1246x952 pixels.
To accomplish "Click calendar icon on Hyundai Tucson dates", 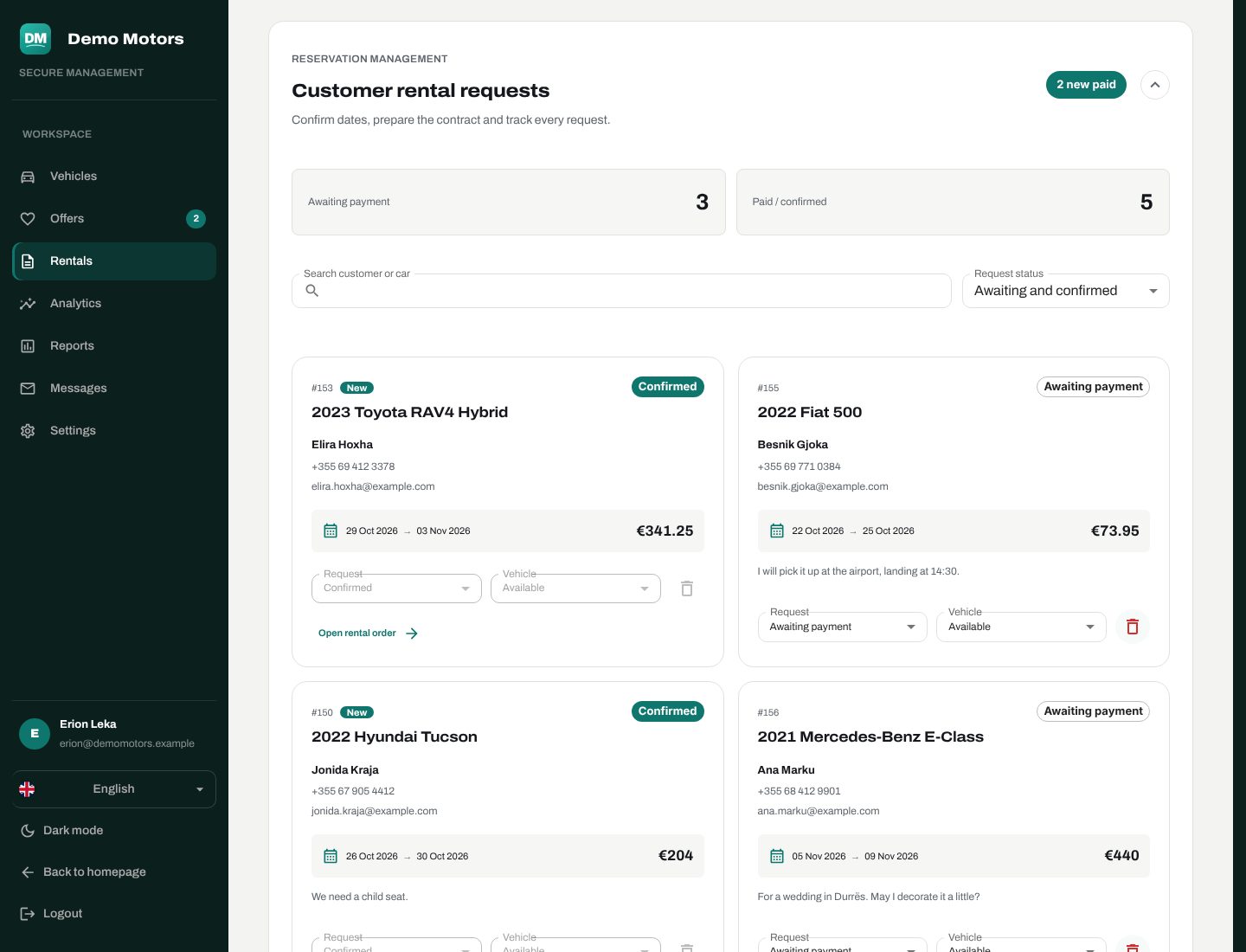I will pyautogui.click(x=331, y=857).
